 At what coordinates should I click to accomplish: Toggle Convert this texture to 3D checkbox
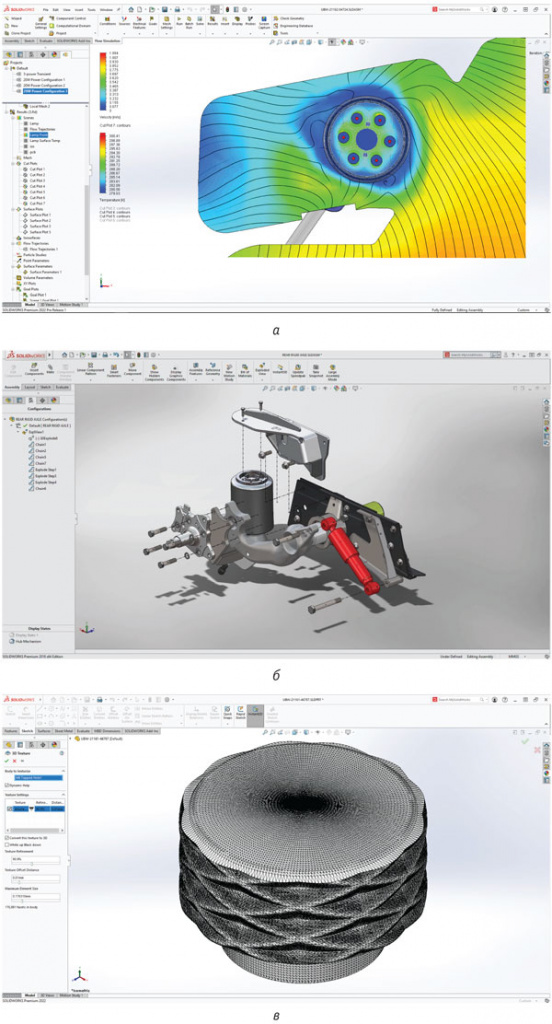7,838
